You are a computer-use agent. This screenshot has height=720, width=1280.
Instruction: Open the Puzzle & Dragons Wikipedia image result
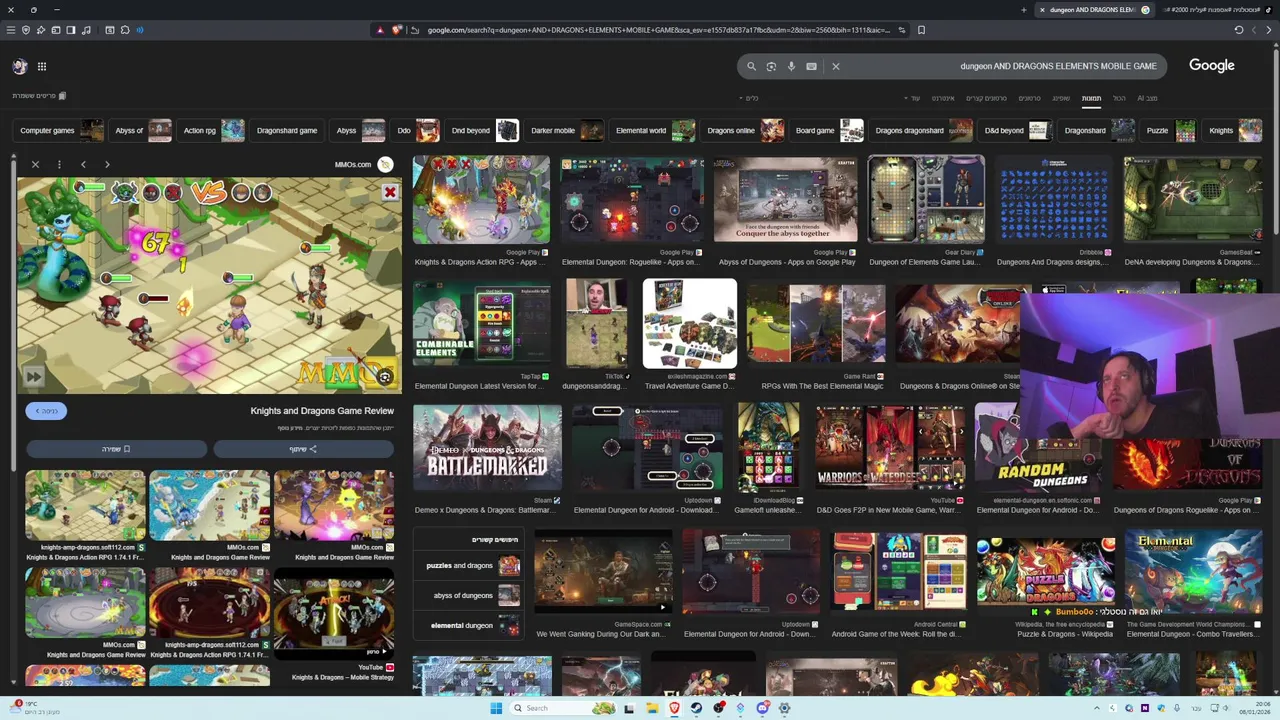[1045, 573]
